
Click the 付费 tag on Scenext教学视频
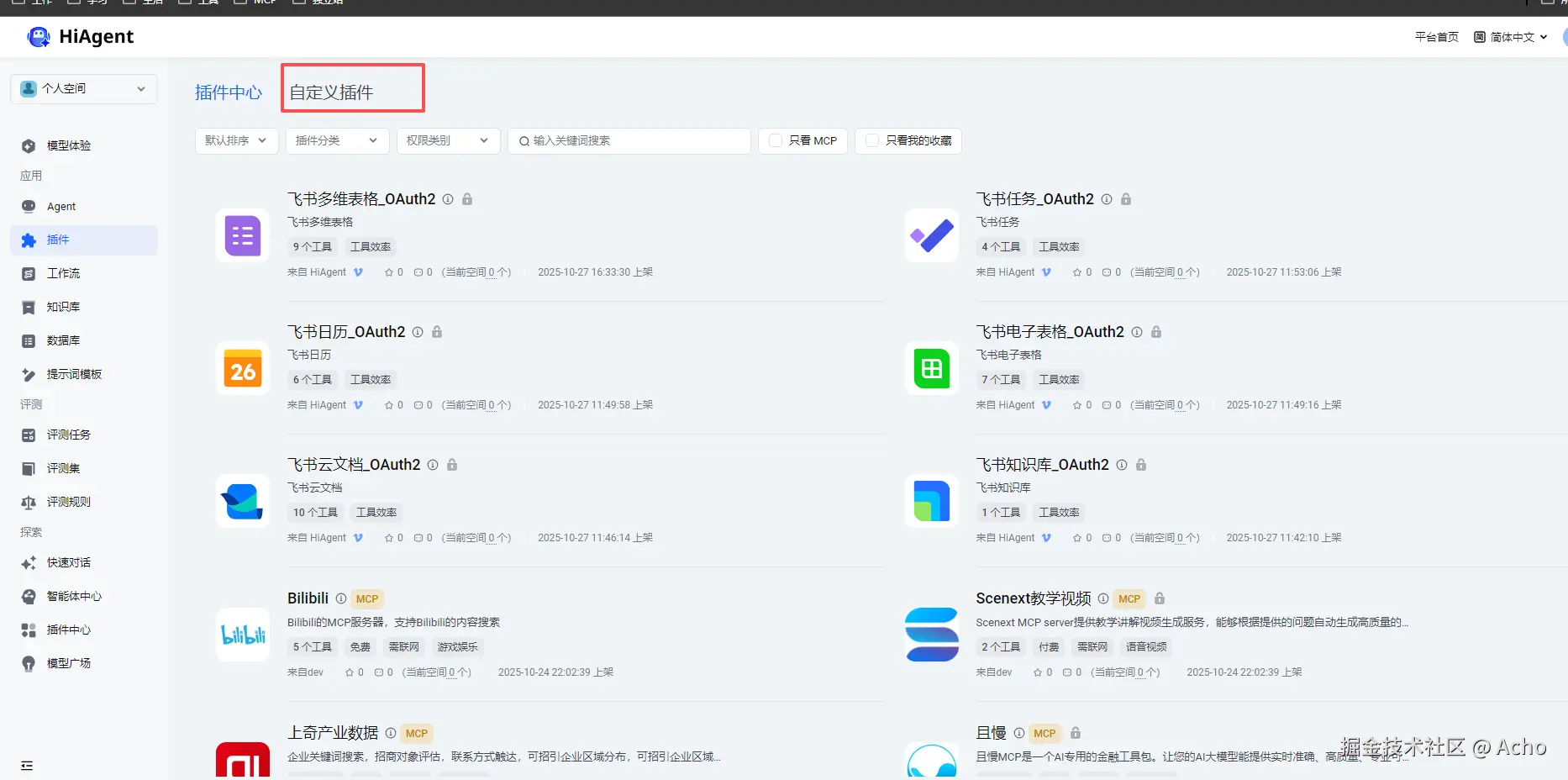point(1049,647)
